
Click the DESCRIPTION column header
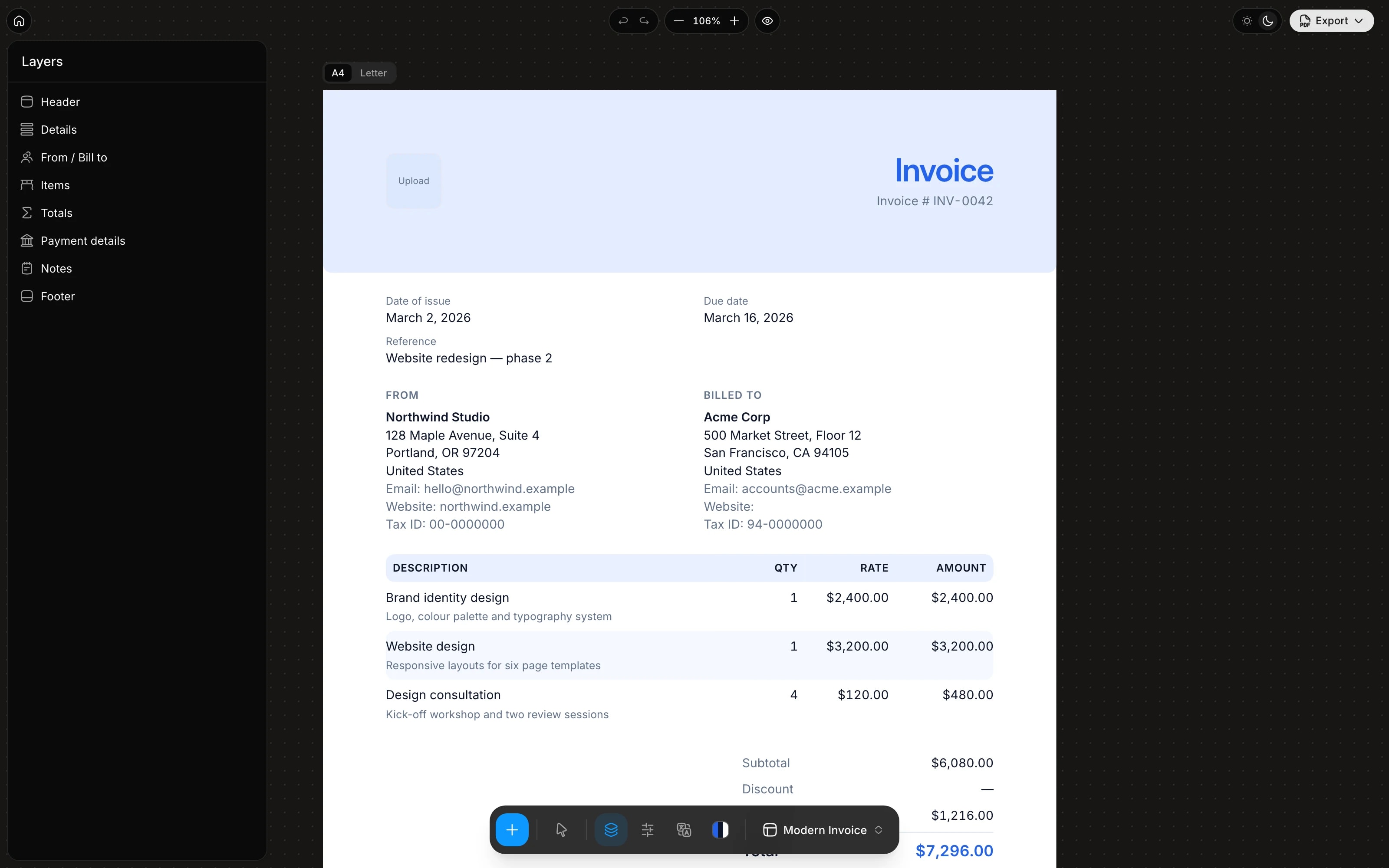coord(430,569)
